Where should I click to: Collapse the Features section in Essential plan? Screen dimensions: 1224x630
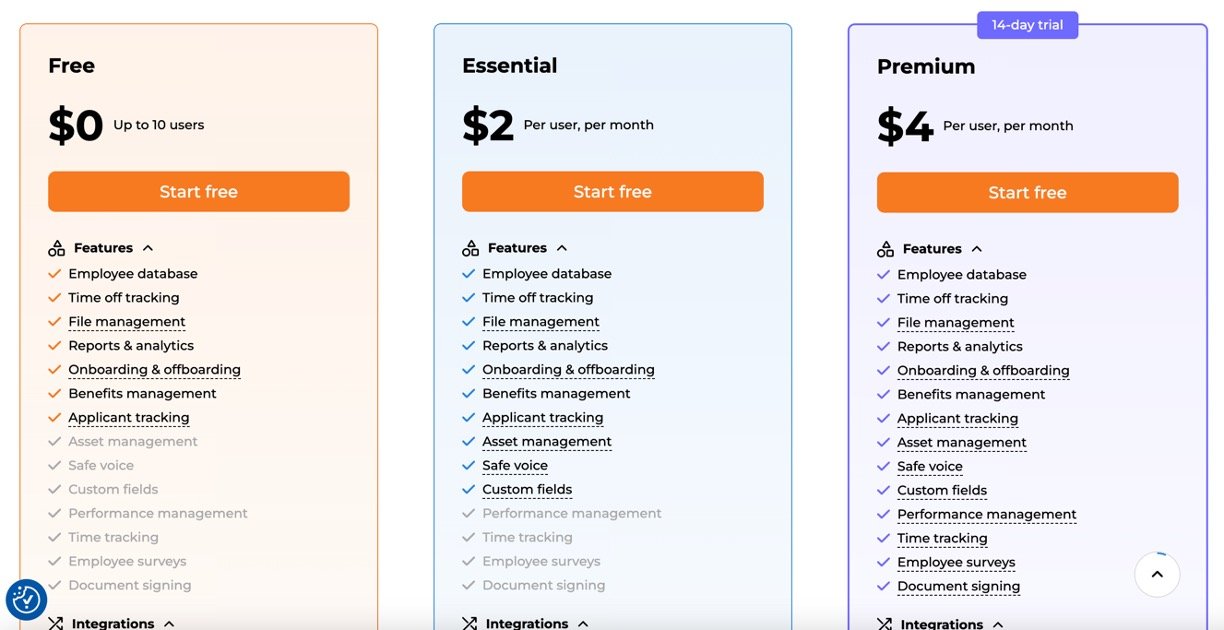pos(562,248)
